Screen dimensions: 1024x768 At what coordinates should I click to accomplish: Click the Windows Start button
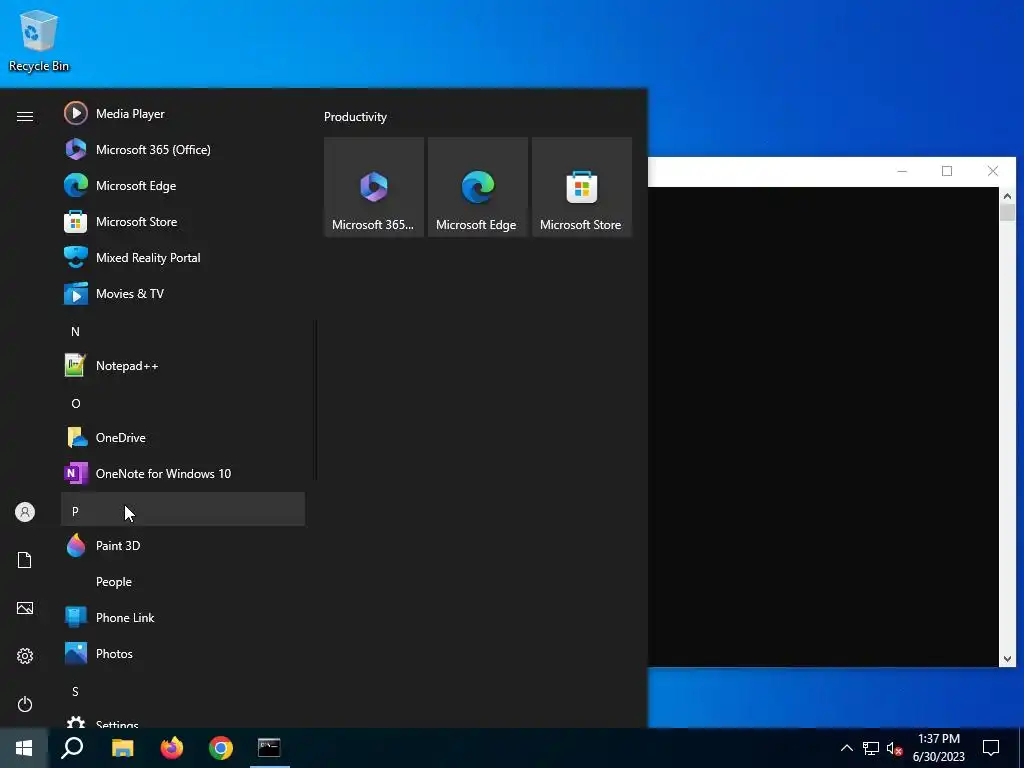pos(24,748)
